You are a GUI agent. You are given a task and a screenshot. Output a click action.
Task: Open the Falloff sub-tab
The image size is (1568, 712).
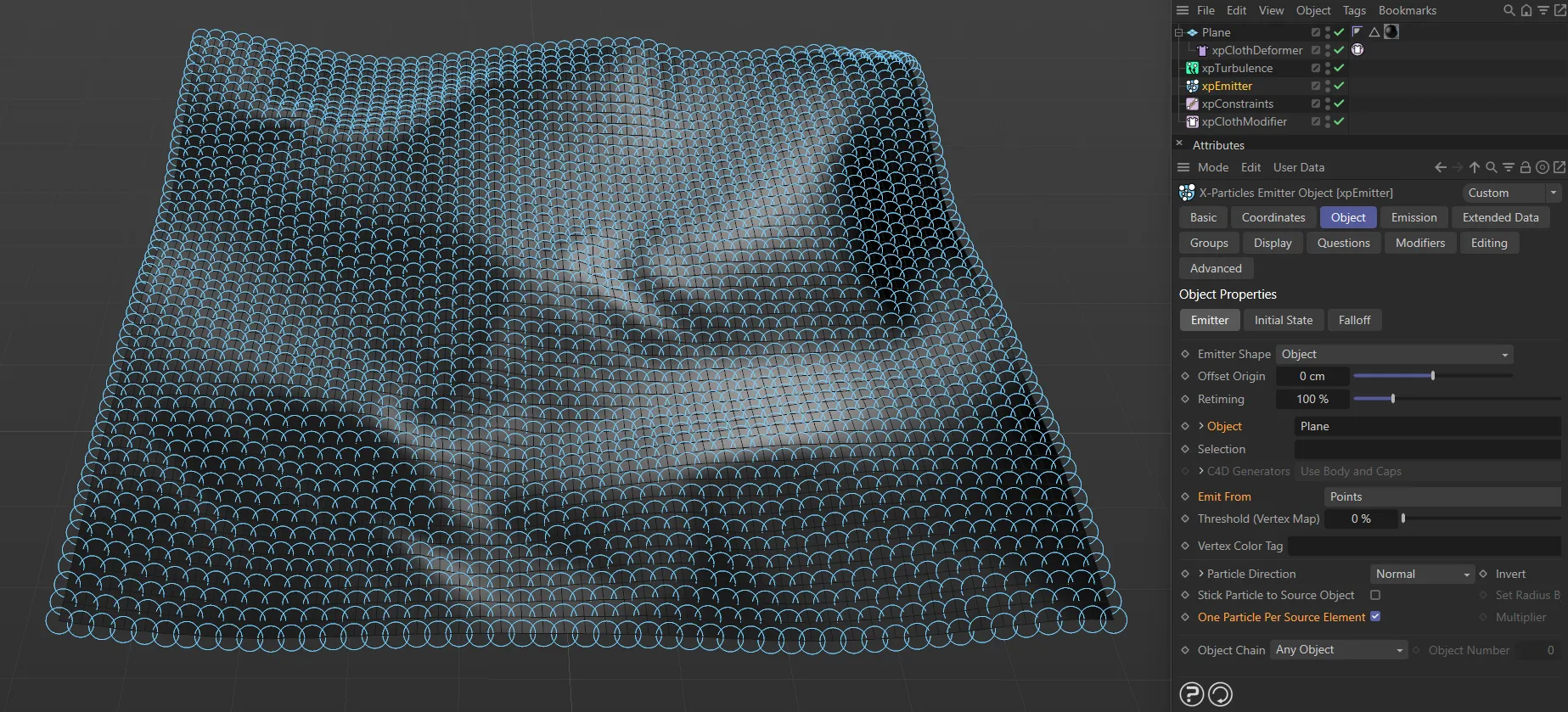click(x=1354, y=320)
